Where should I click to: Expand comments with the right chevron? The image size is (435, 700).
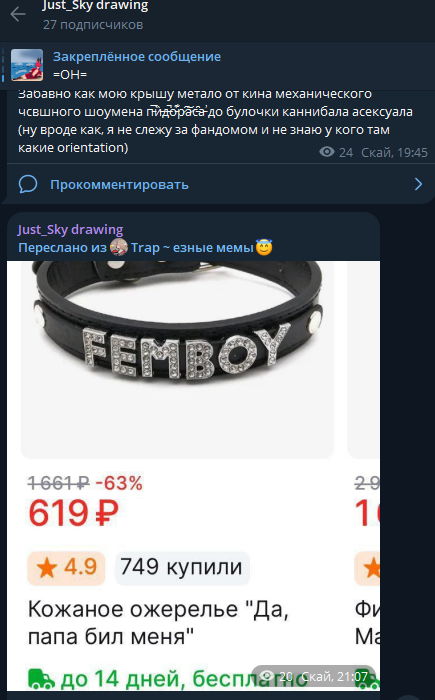point(418,184)
